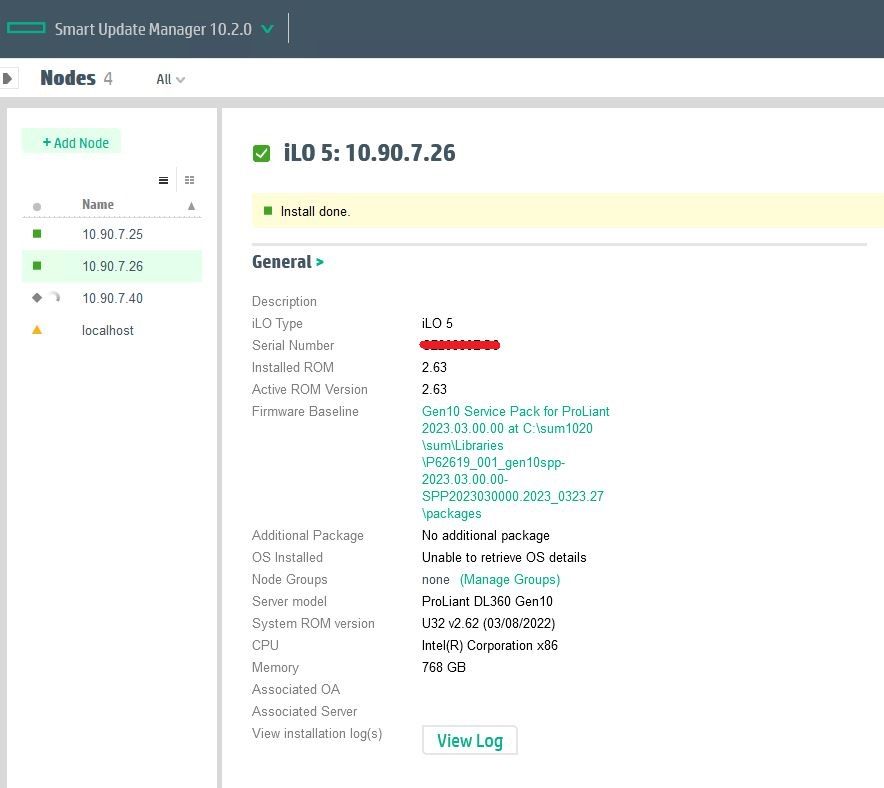
Task: Click the No additional package text
Action: tap(485, 535)
